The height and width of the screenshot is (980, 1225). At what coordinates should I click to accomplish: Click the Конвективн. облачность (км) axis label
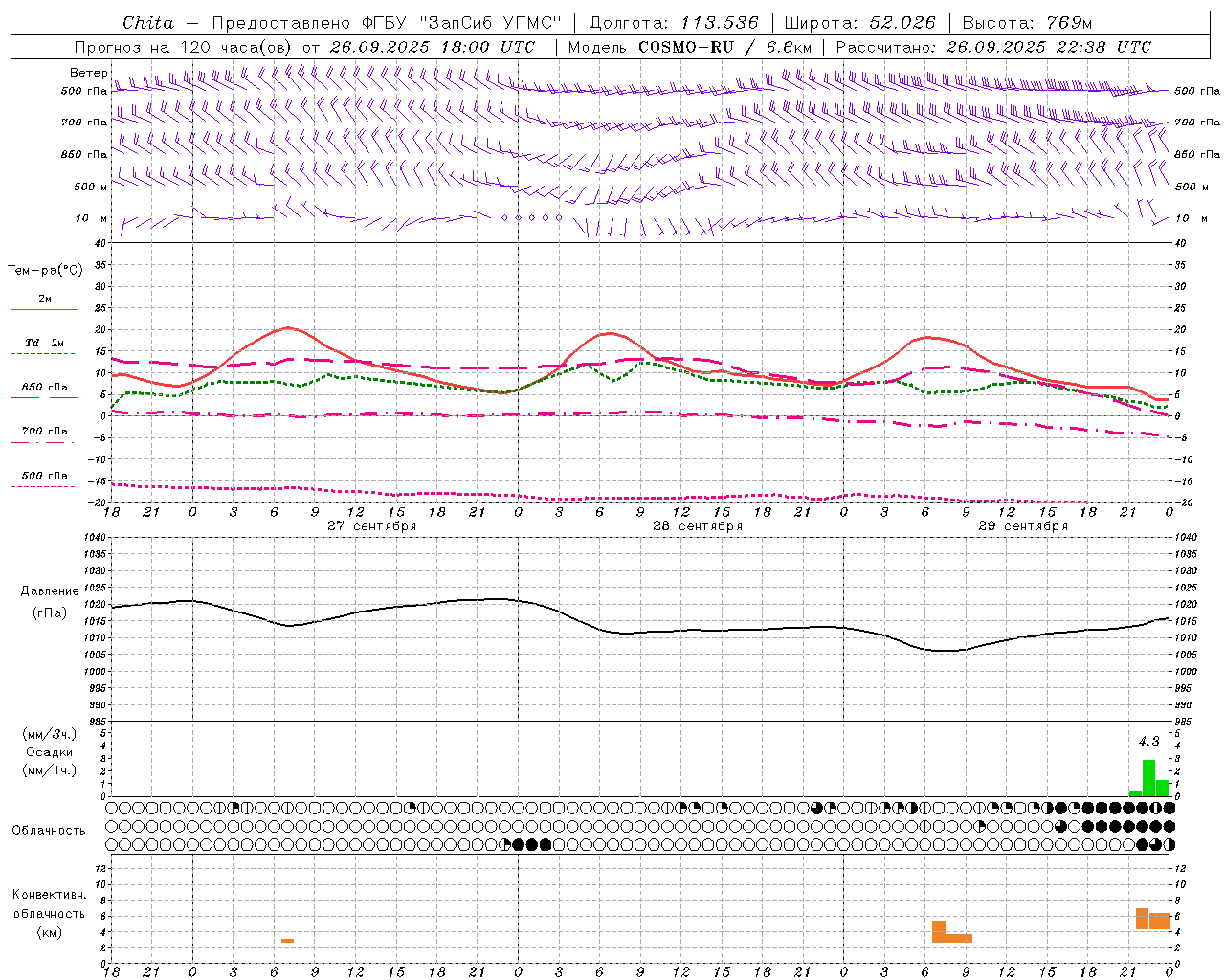49,913
